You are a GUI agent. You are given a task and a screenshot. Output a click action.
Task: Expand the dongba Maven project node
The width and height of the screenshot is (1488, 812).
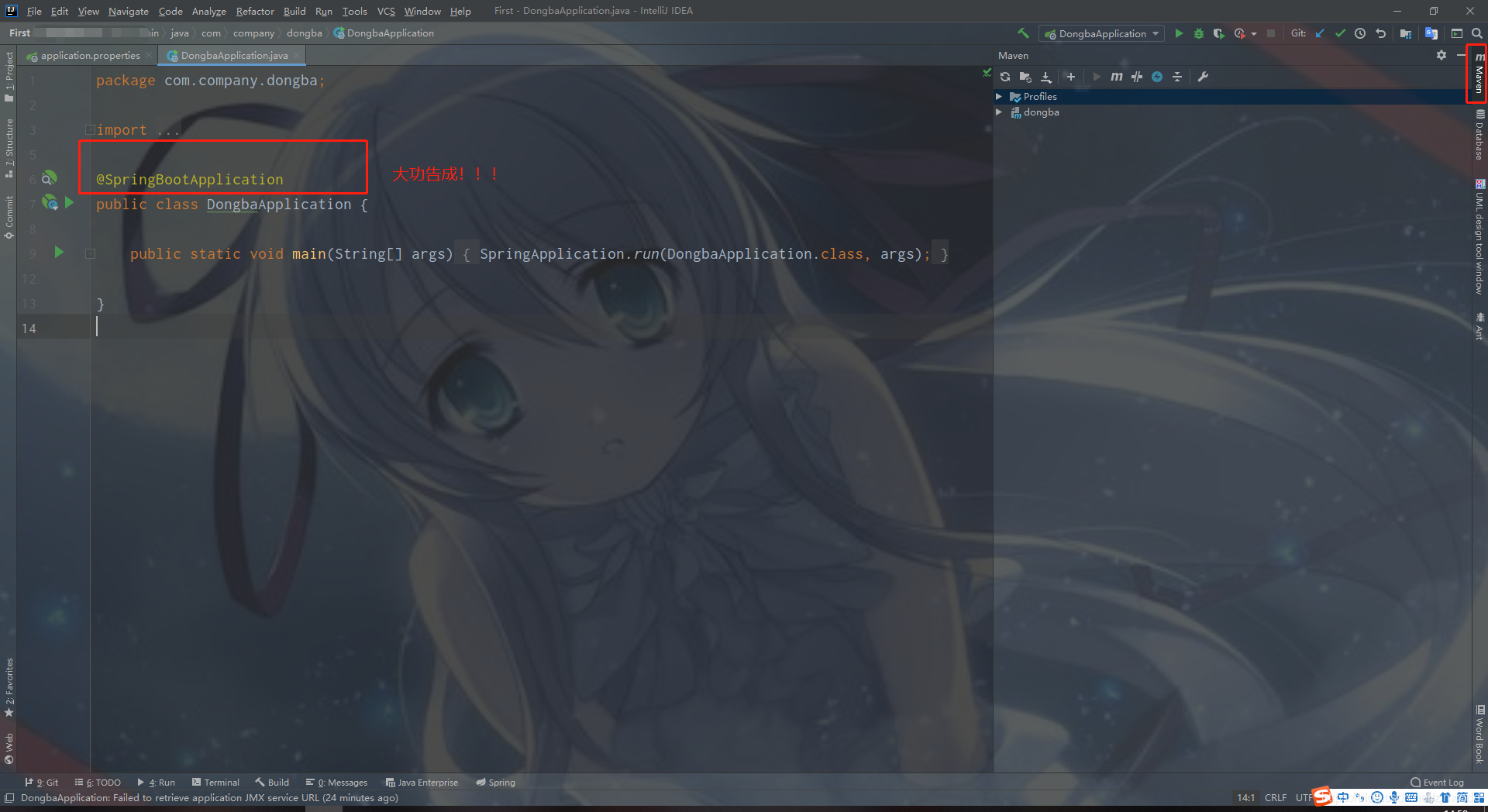999,112
